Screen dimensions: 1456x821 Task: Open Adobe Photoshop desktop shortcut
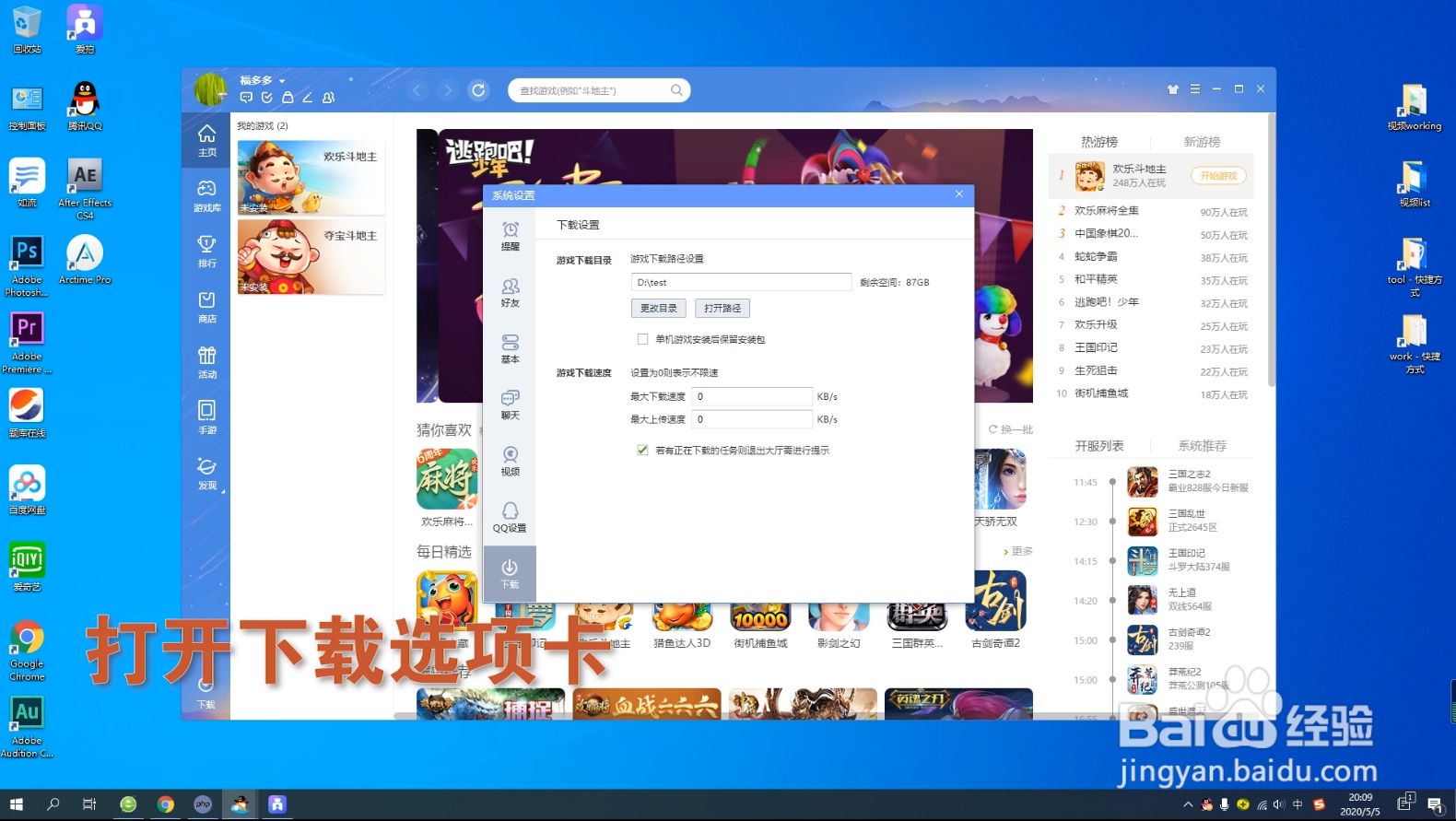pos(27,266)
